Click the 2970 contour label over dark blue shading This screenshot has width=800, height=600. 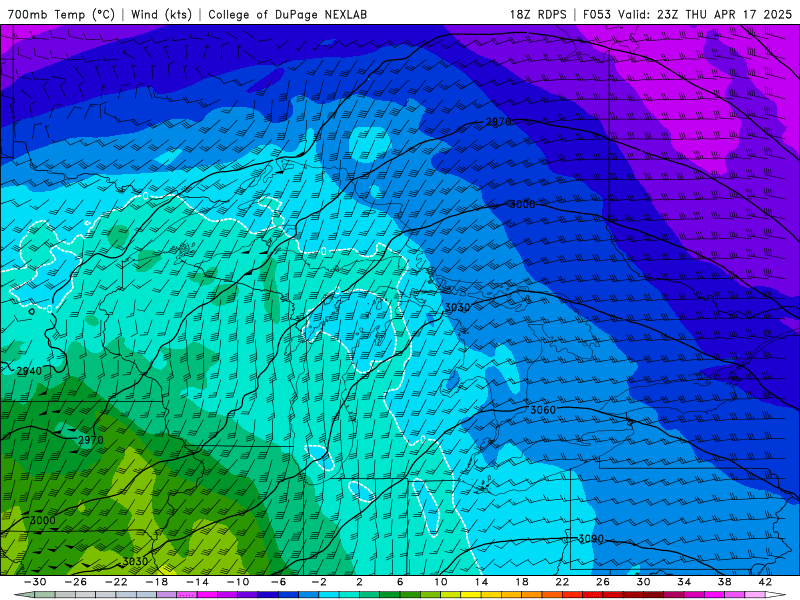[x=498, y=121]
